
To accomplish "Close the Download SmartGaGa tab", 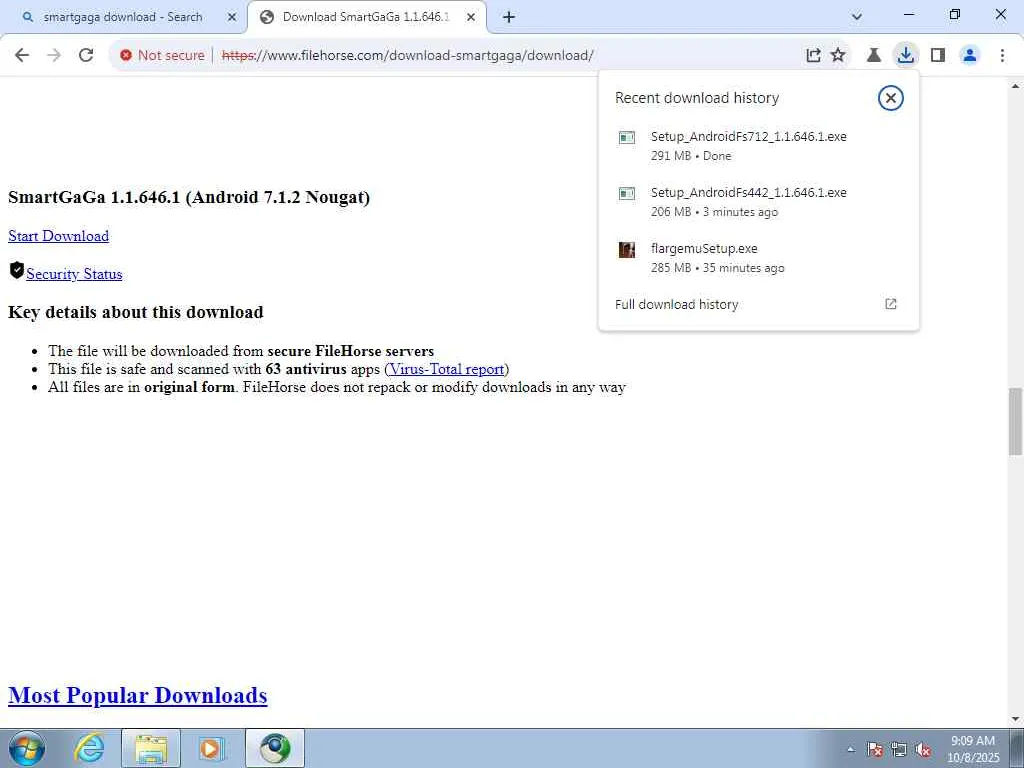I will (471, 17).
